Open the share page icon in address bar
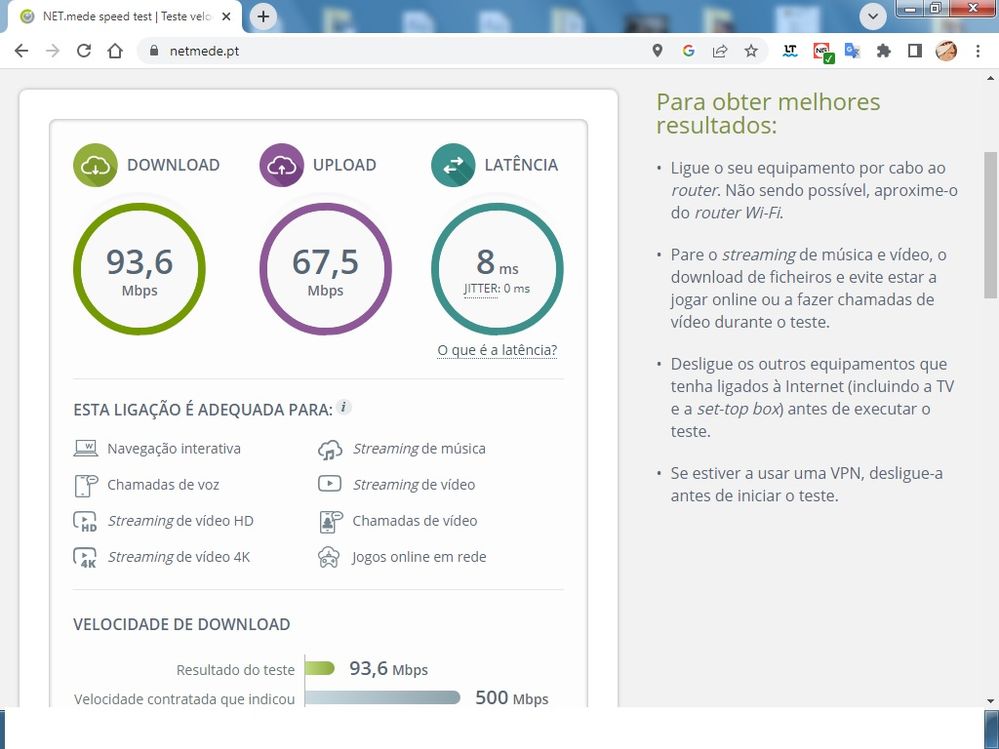The height and width of the screenshot is (749, 999). coord(720,51)
